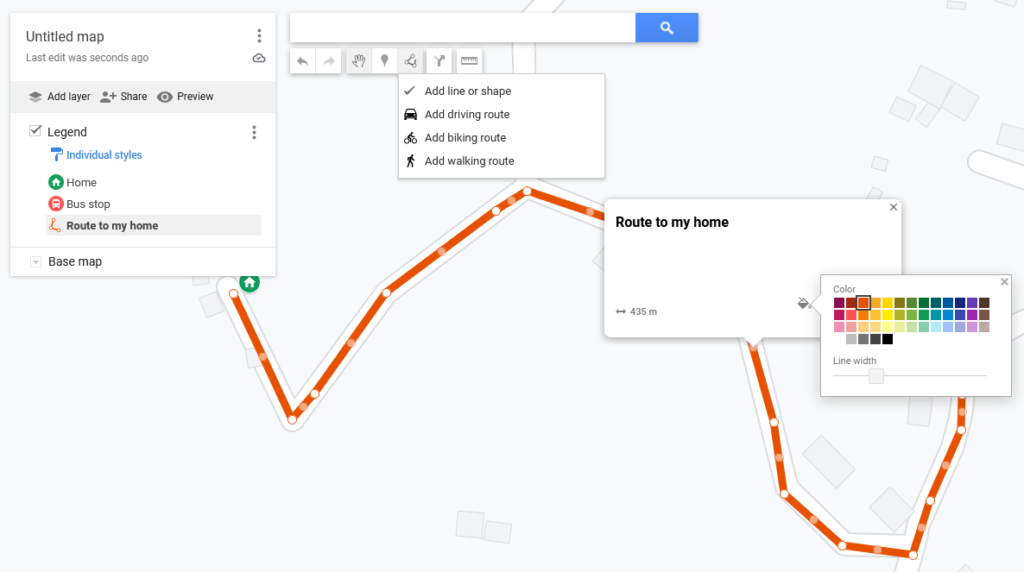Click the Preview button with eye icon
Viewport: 1024px width, 572px height.
tap(185, 97)
